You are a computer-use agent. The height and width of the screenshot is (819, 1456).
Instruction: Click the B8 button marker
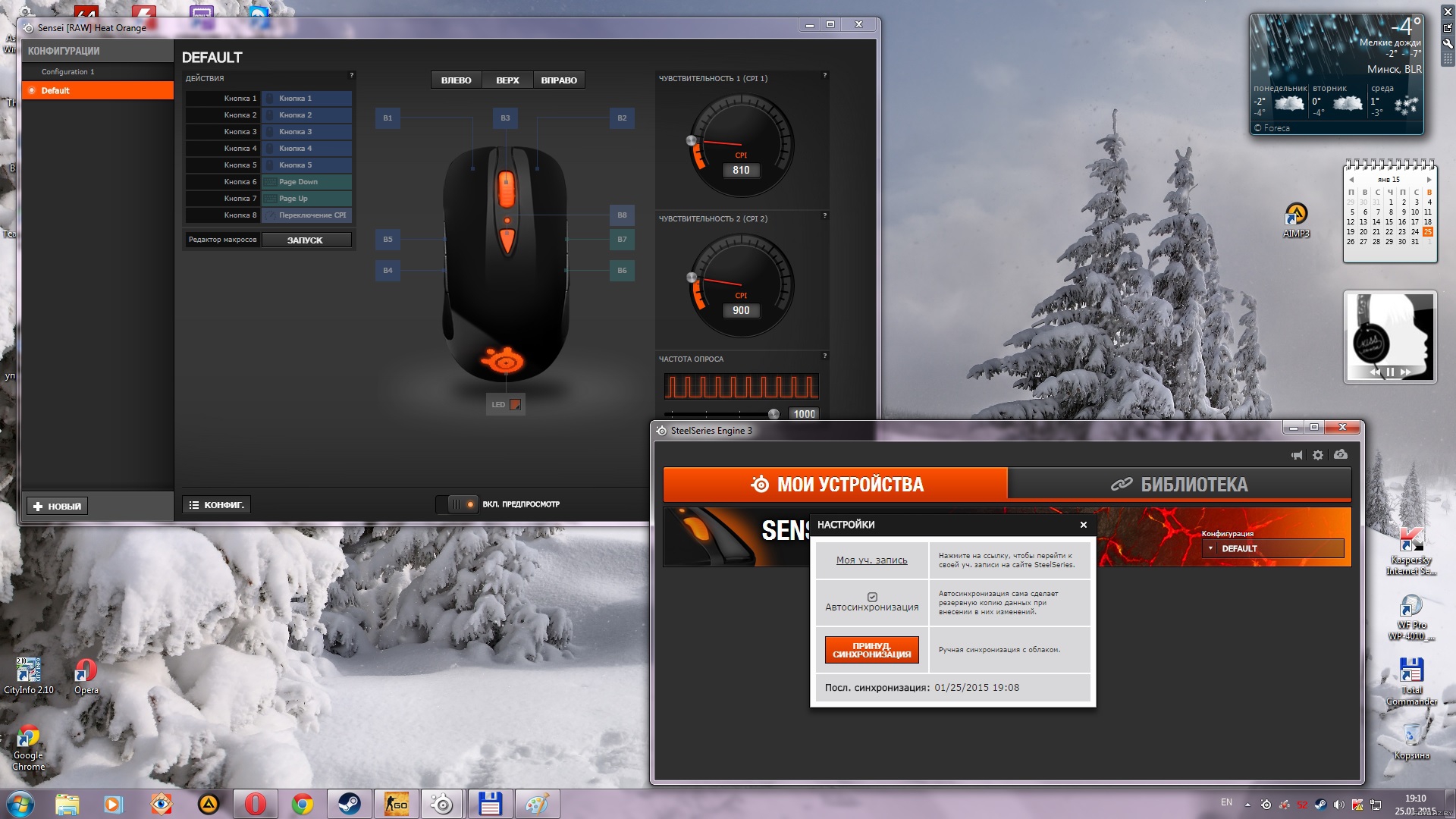pyautogui.click(x=622, y=215)
